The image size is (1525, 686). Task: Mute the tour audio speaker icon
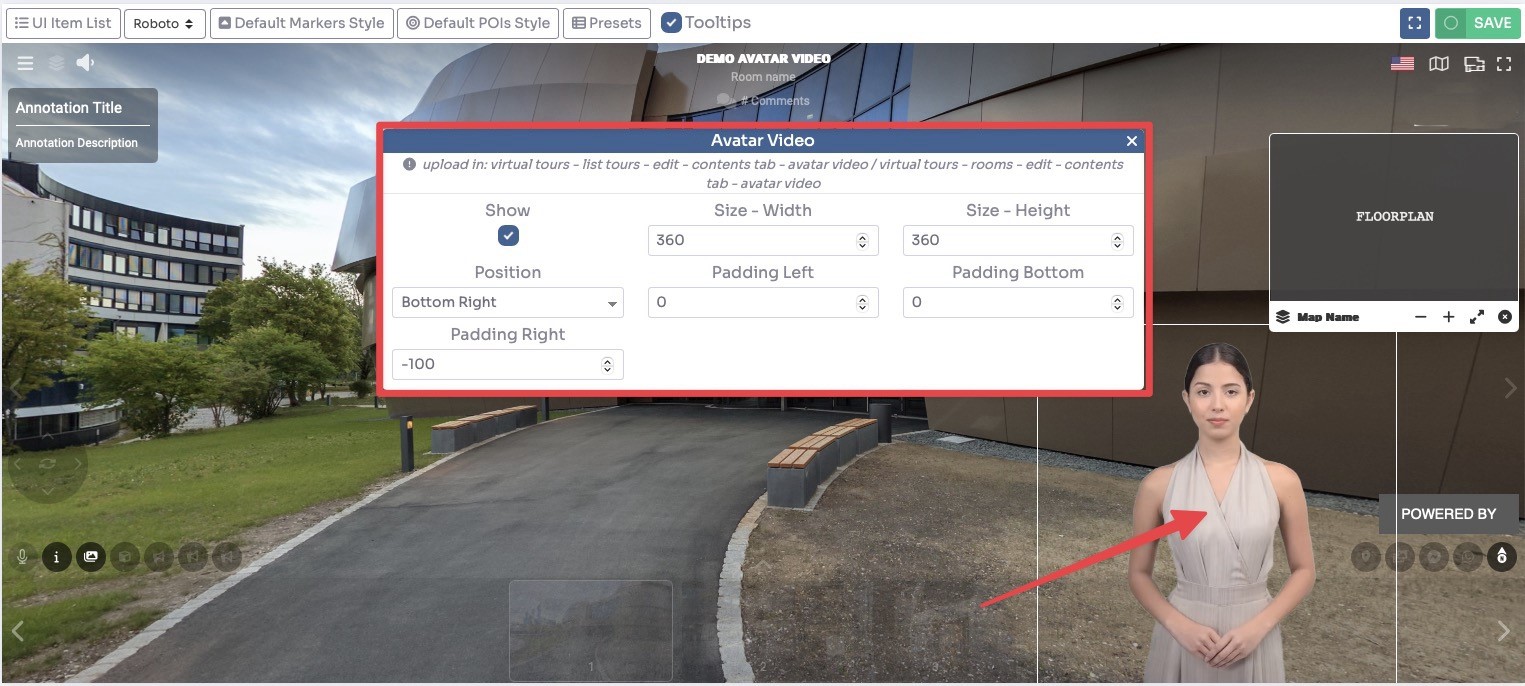[x=84, y=62]
